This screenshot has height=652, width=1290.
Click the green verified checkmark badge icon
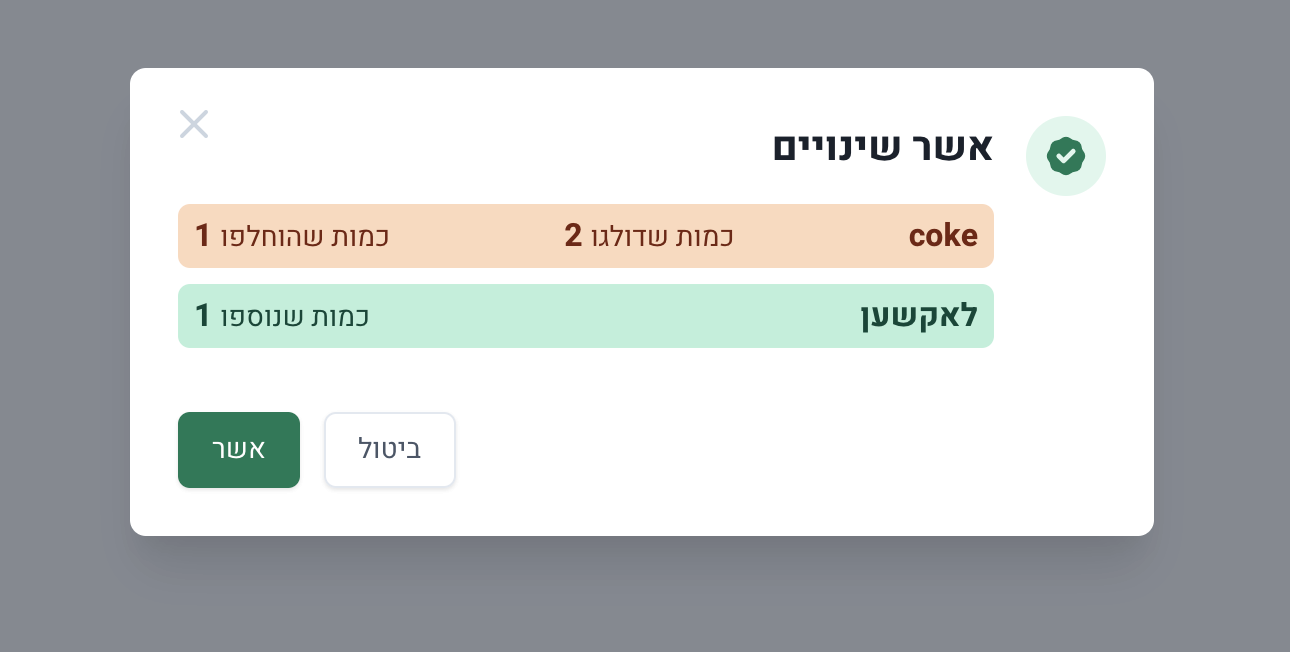click(1066, 156)
